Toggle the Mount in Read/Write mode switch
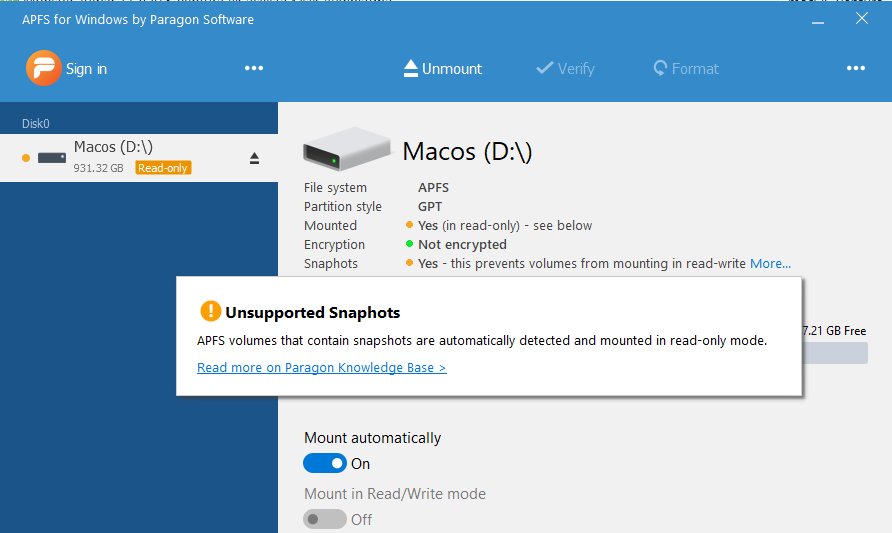 pos(325,519)
